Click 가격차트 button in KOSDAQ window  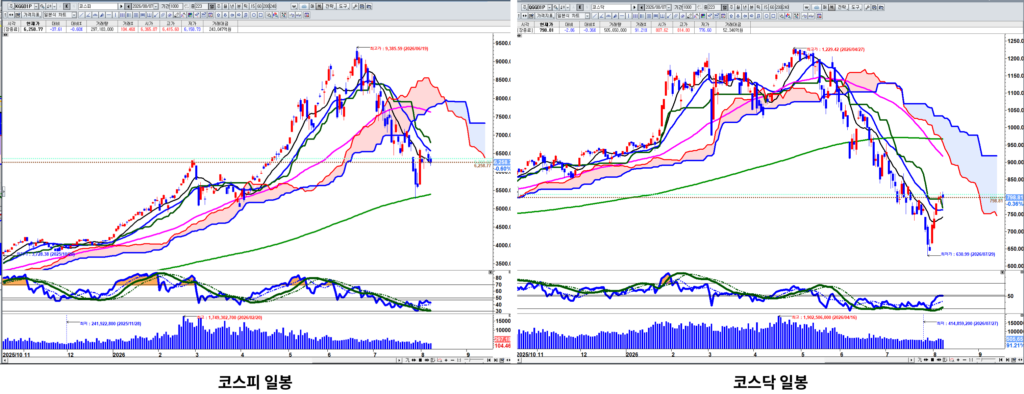(x=545, y=15)
